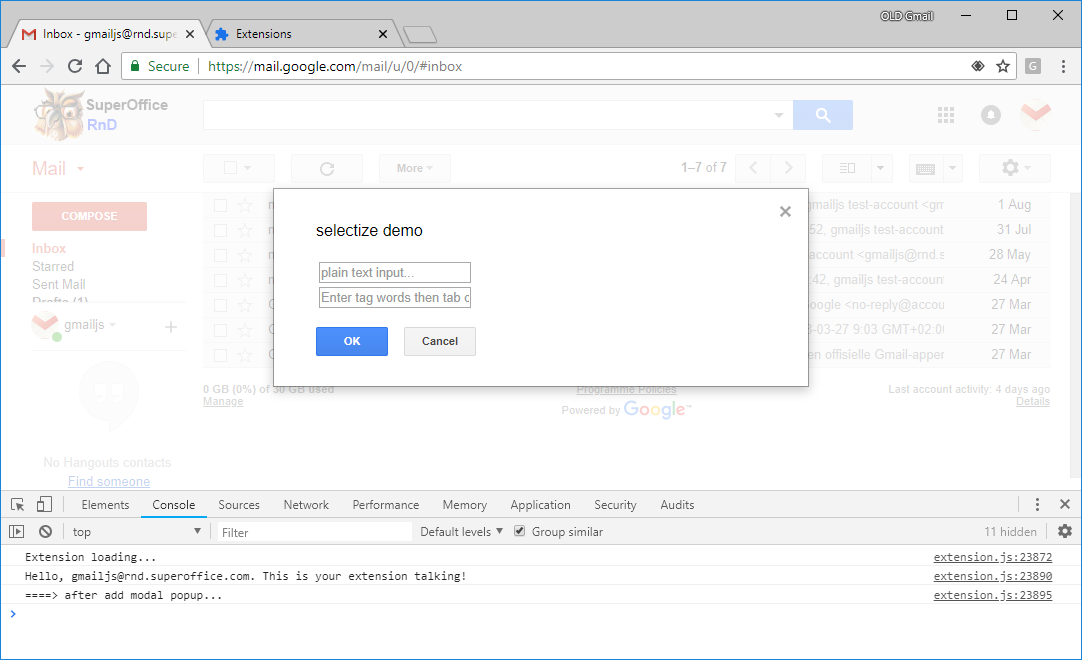The image size is (1082, 660).
Task: Click the plain text input field in the dialog
Action: click(x=394, y=272)
